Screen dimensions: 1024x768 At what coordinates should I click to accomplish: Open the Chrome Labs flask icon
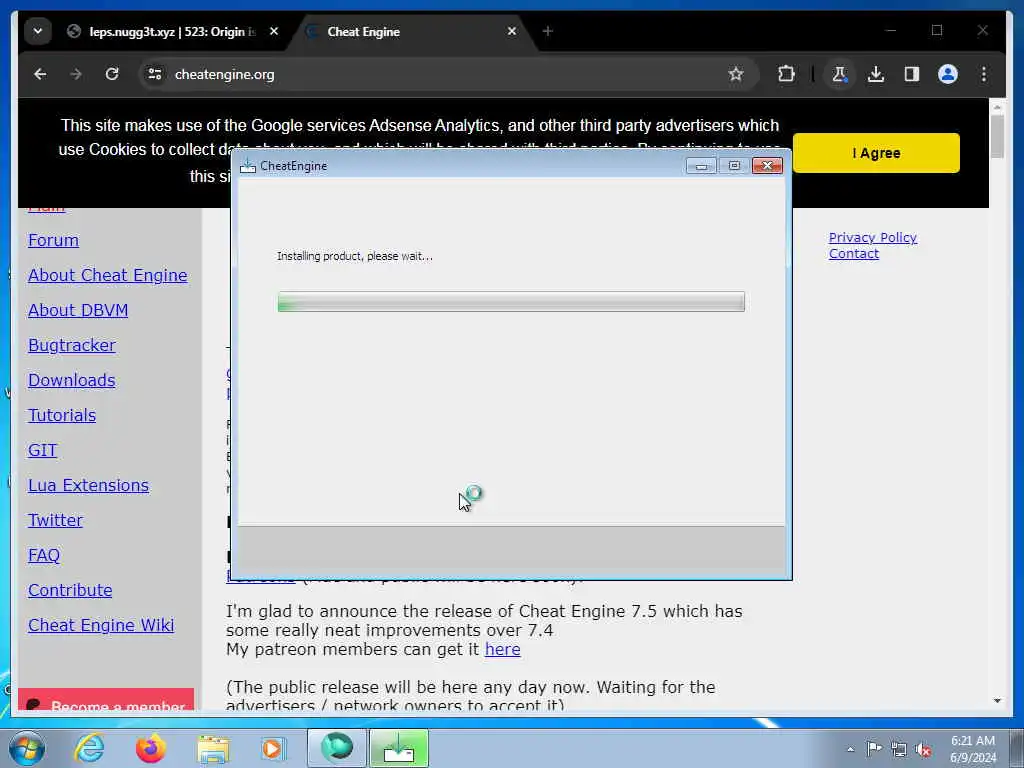pos(840,74)
